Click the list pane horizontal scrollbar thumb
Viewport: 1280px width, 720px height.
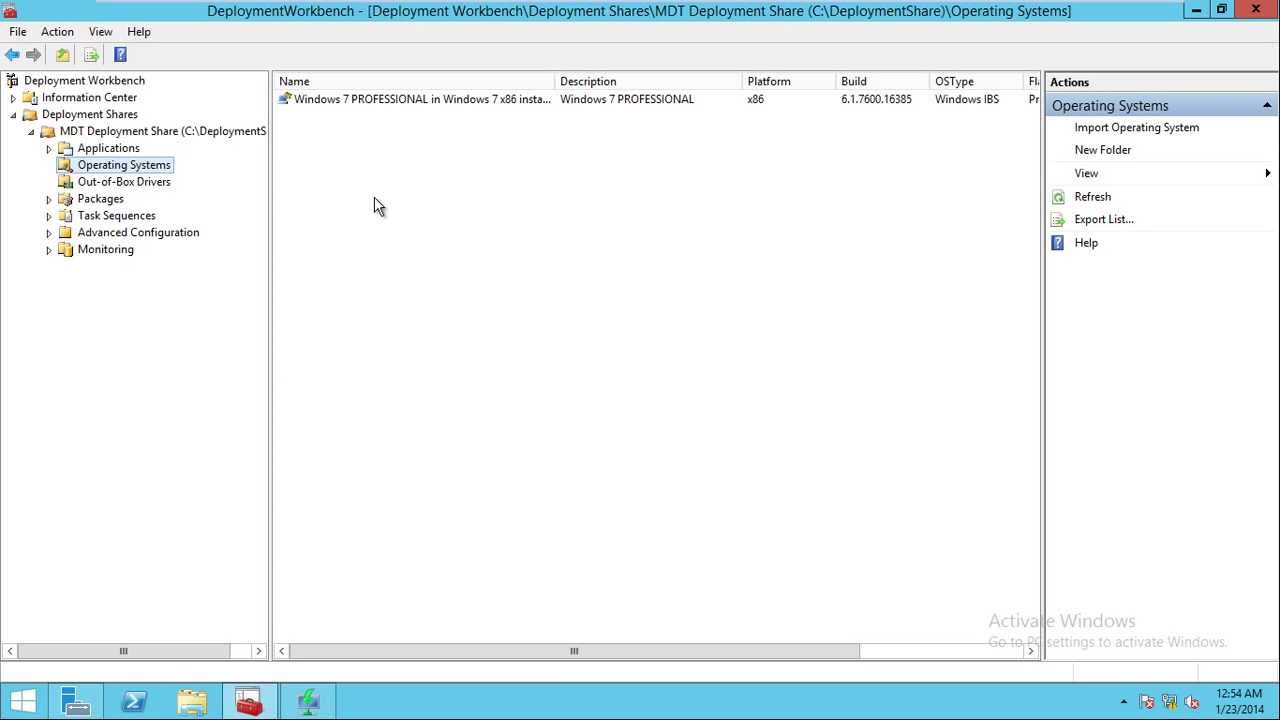tap(574, 652)
